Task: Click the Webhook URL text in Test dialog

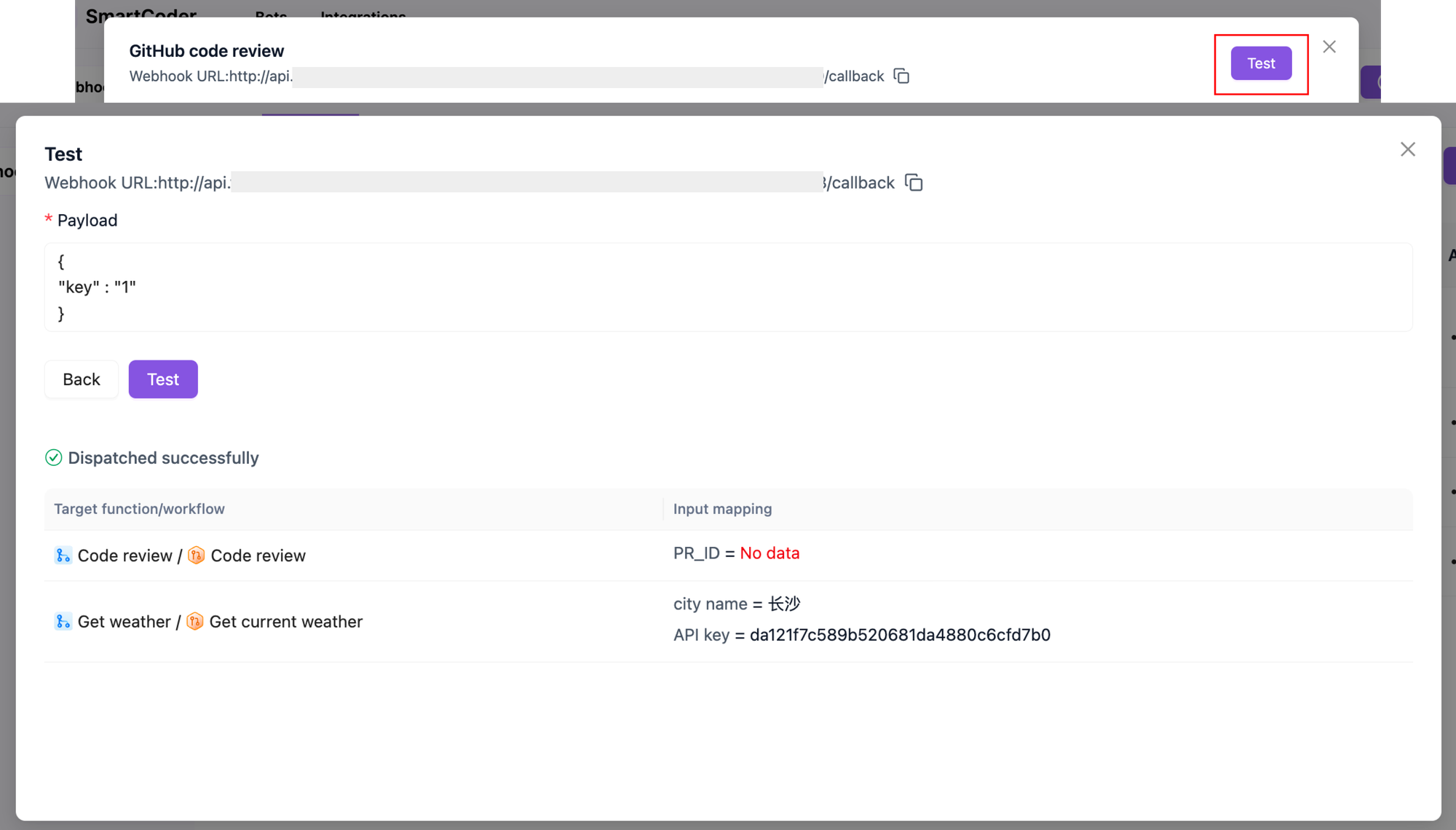Action: [470, 183]
